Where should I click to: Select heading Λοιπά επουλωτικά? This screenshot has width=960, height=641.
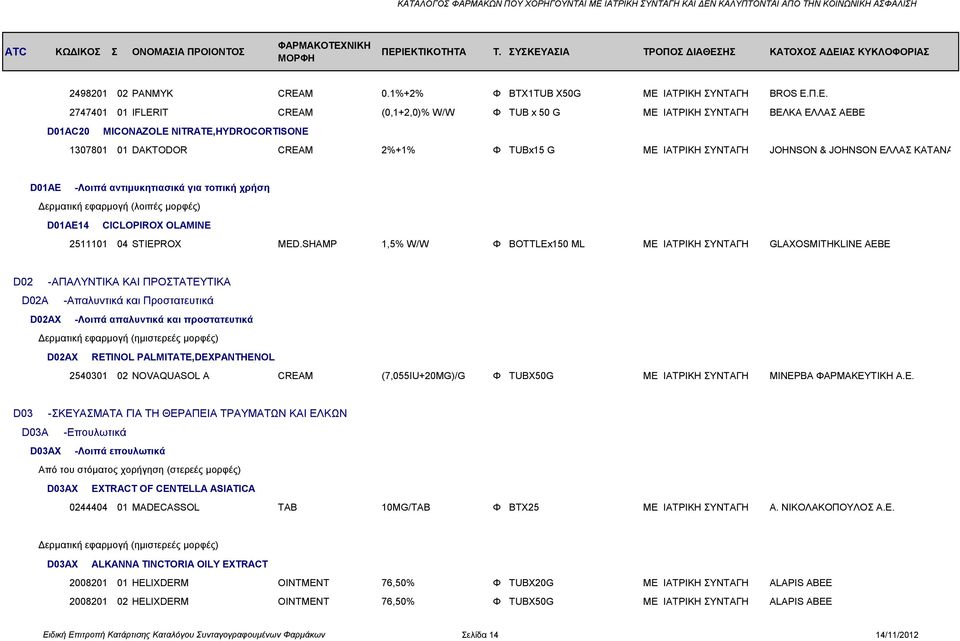120,451
